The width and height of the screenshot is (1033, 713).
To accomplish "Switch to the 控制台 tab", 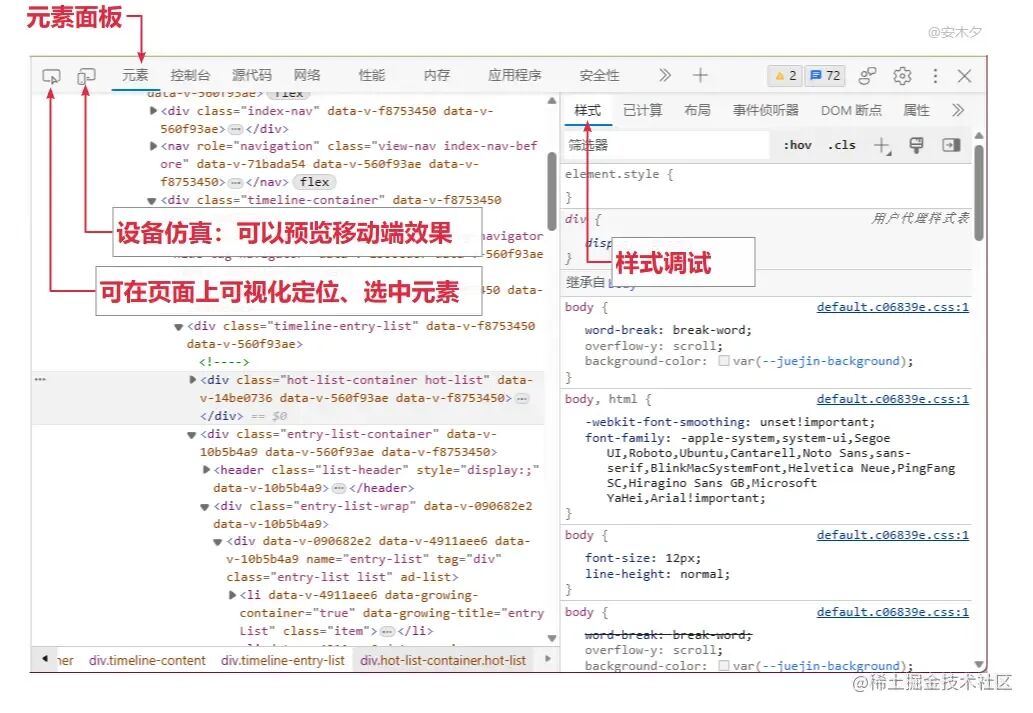I will tap(190, 75).
